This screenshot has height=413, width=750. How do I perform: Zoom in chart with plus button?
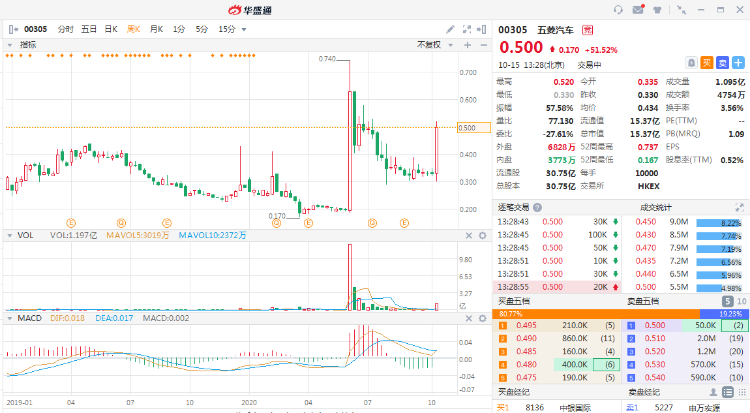(467, 45)
